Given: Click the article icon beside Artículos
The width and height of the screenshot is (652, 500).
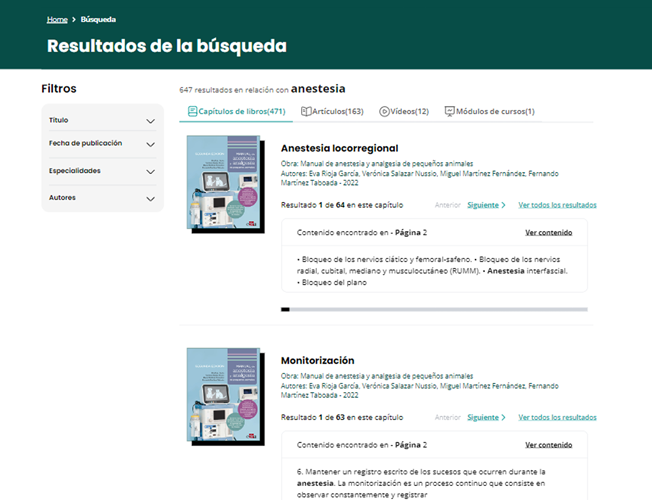Looking at the screenshot, I should click(307, 111).
